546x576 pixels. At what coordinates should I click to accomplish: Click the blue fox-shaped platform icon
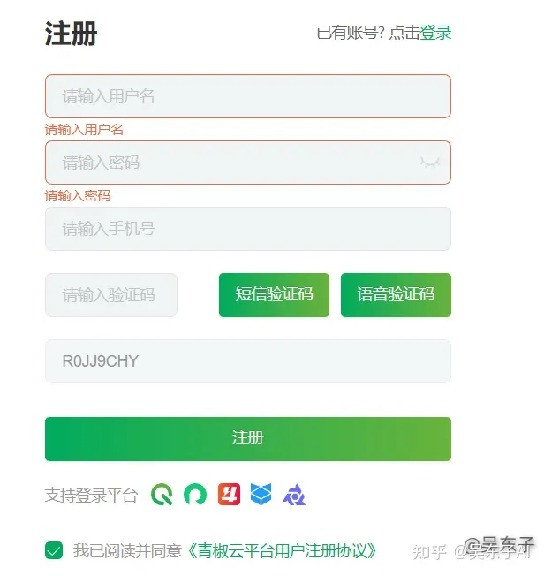261,494
